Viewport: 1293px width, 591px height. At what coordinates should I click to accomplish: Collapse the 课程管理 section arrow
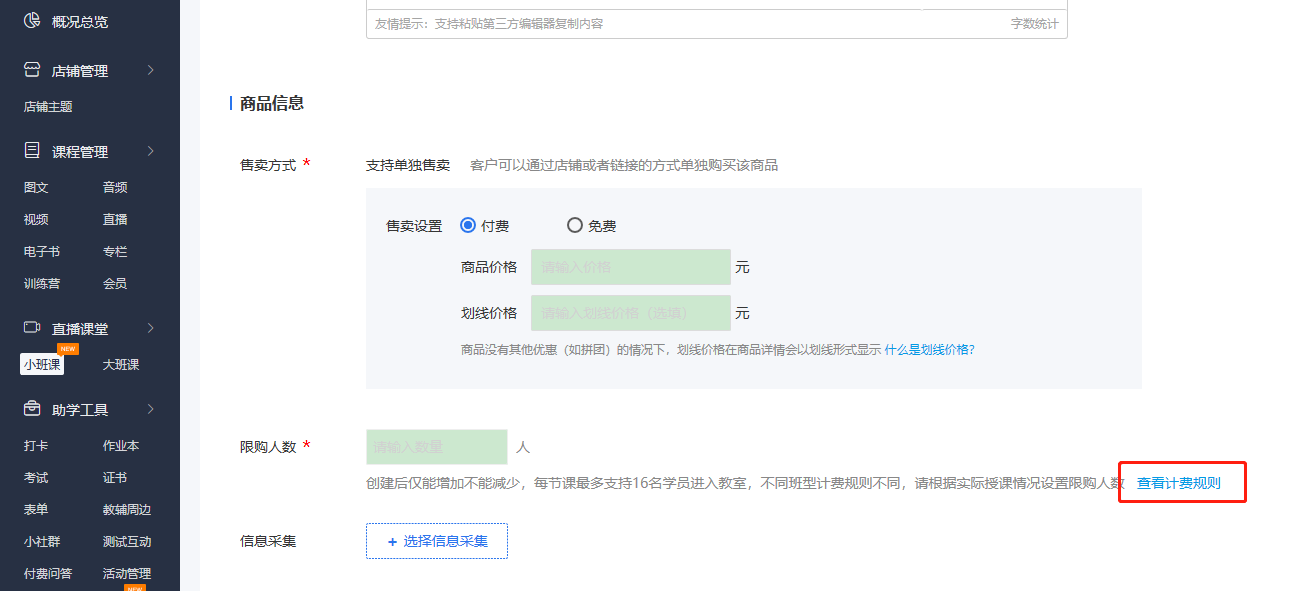click(150, 151)
